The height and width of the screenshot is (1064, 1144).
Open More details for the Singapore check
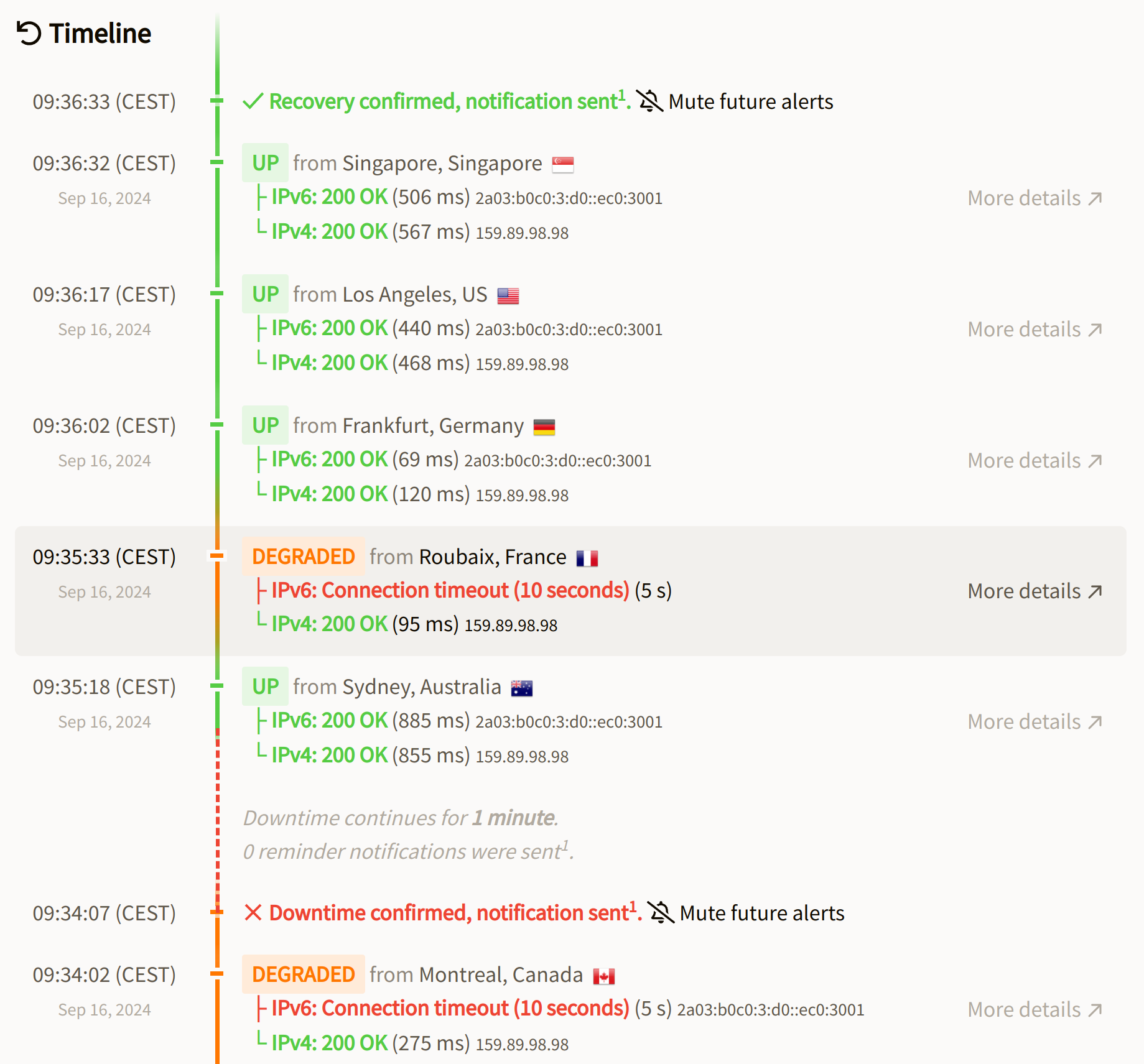click(x=1034, y=198)
